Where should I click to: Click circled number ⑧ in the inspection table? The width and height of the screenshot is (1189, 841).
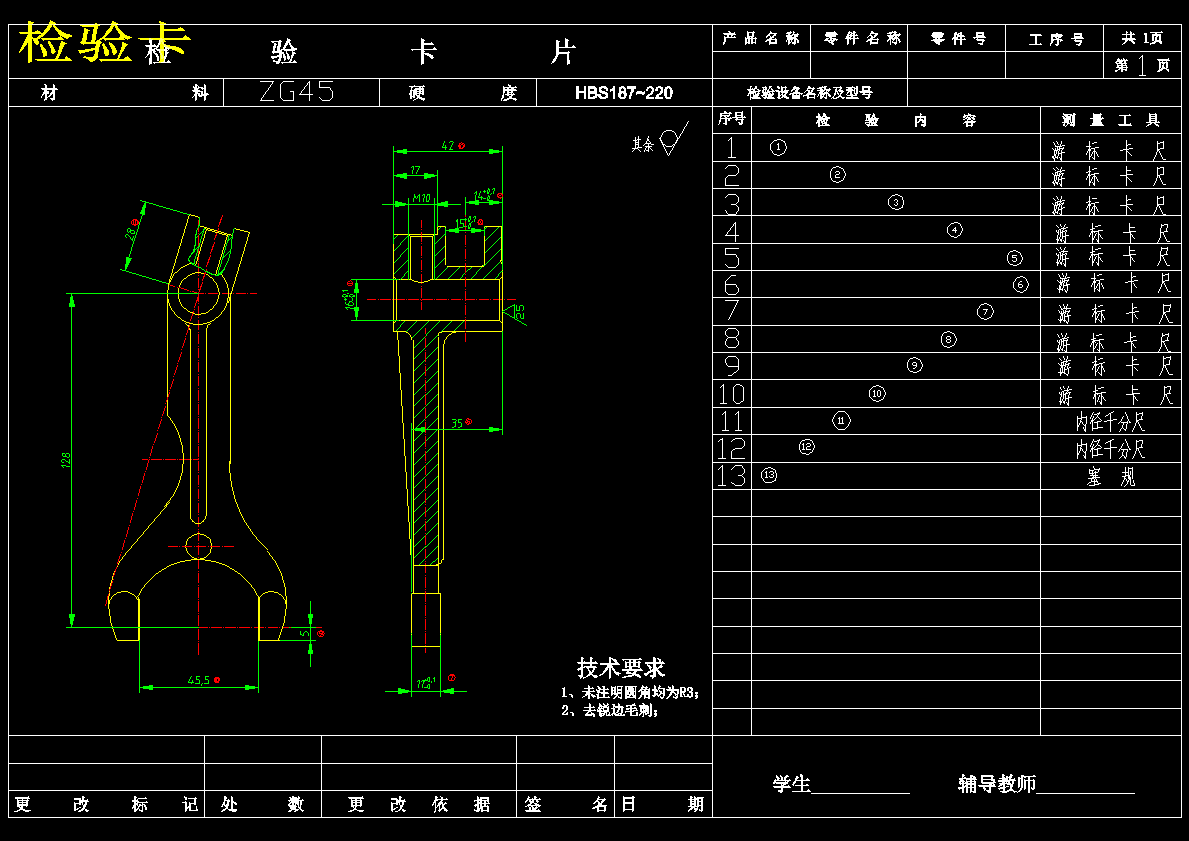tap(949, 339)
